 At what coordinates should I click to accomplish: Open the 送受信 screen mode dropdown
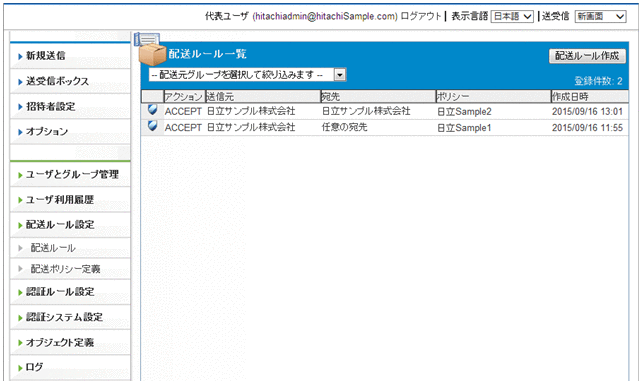point(600,16)
